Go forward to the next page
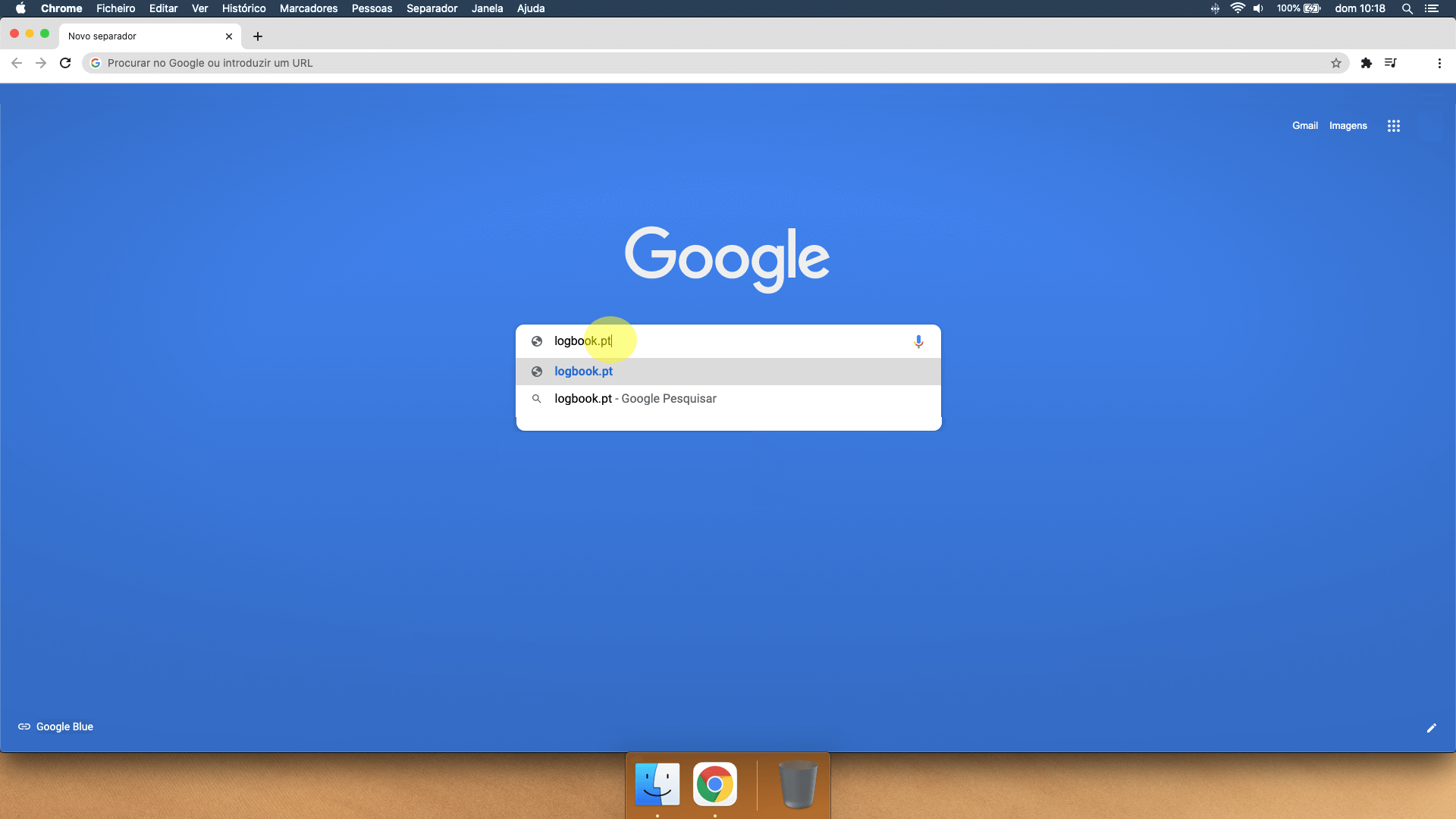 [41, 63]
